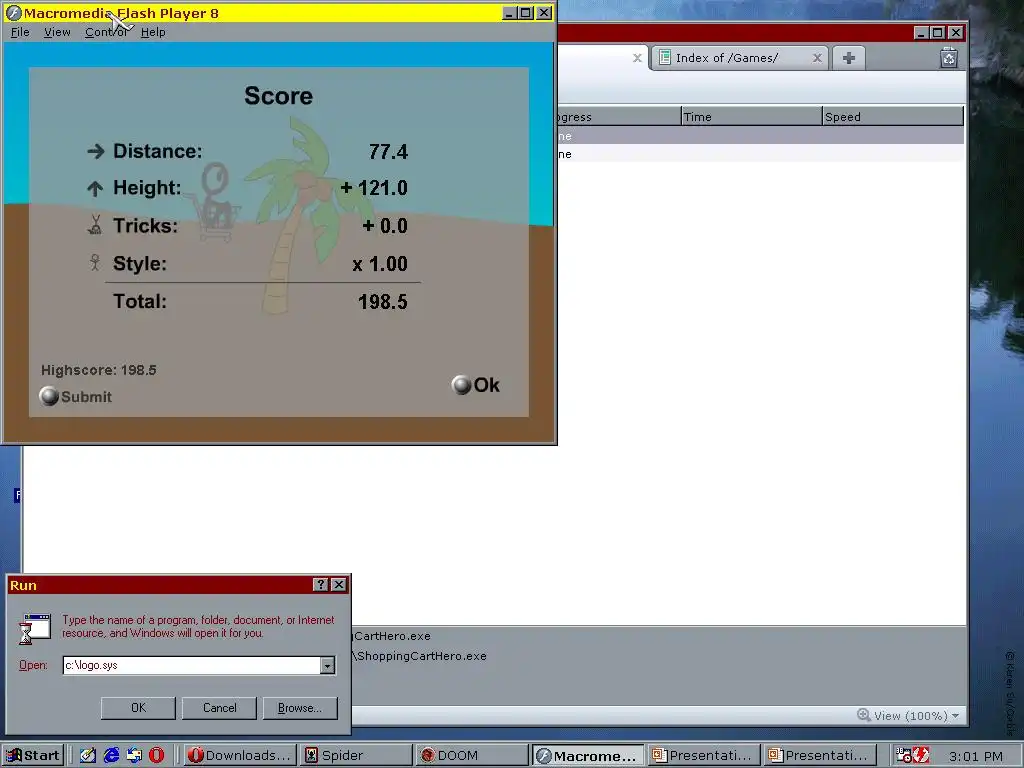The image size is (1024, 768).
Task: Click the Total score value 198.5
Action: pos(383,302)
